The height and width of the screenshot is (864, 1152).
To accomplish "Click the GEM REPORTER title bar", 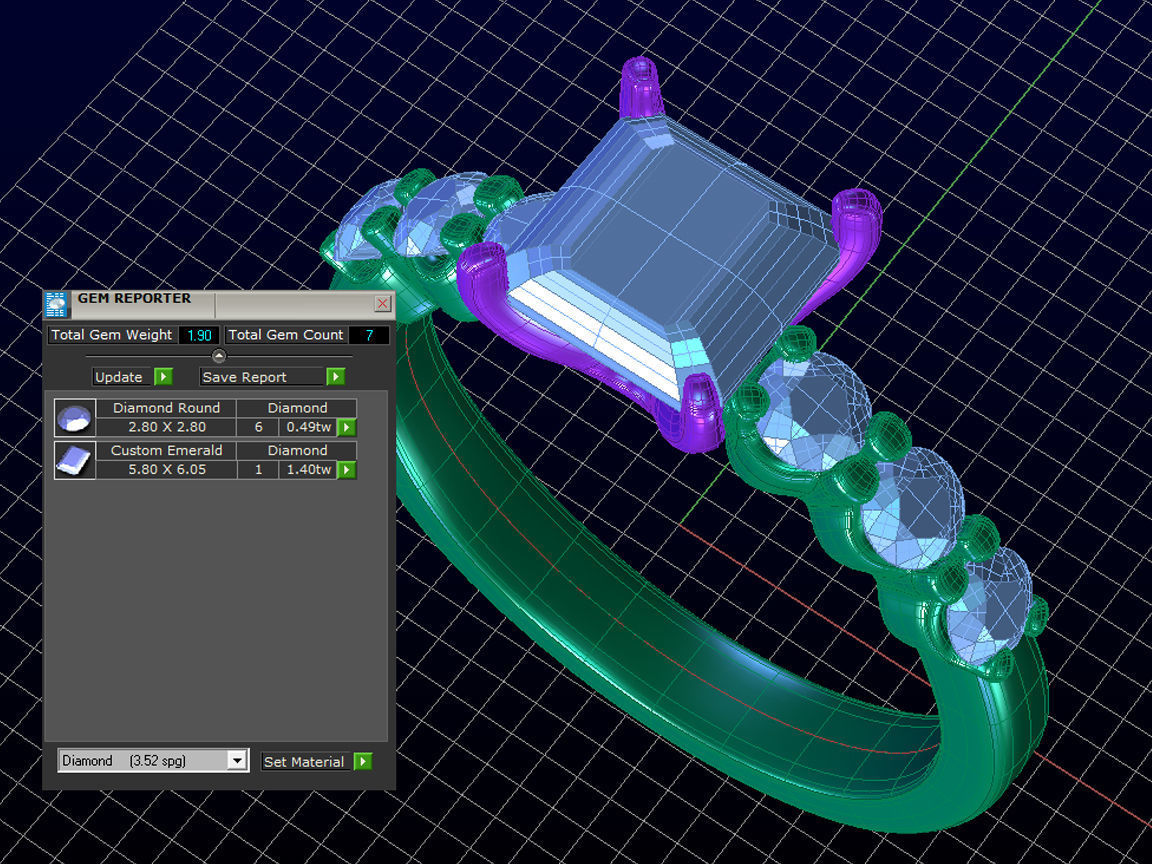I will [x=220, y=303].
